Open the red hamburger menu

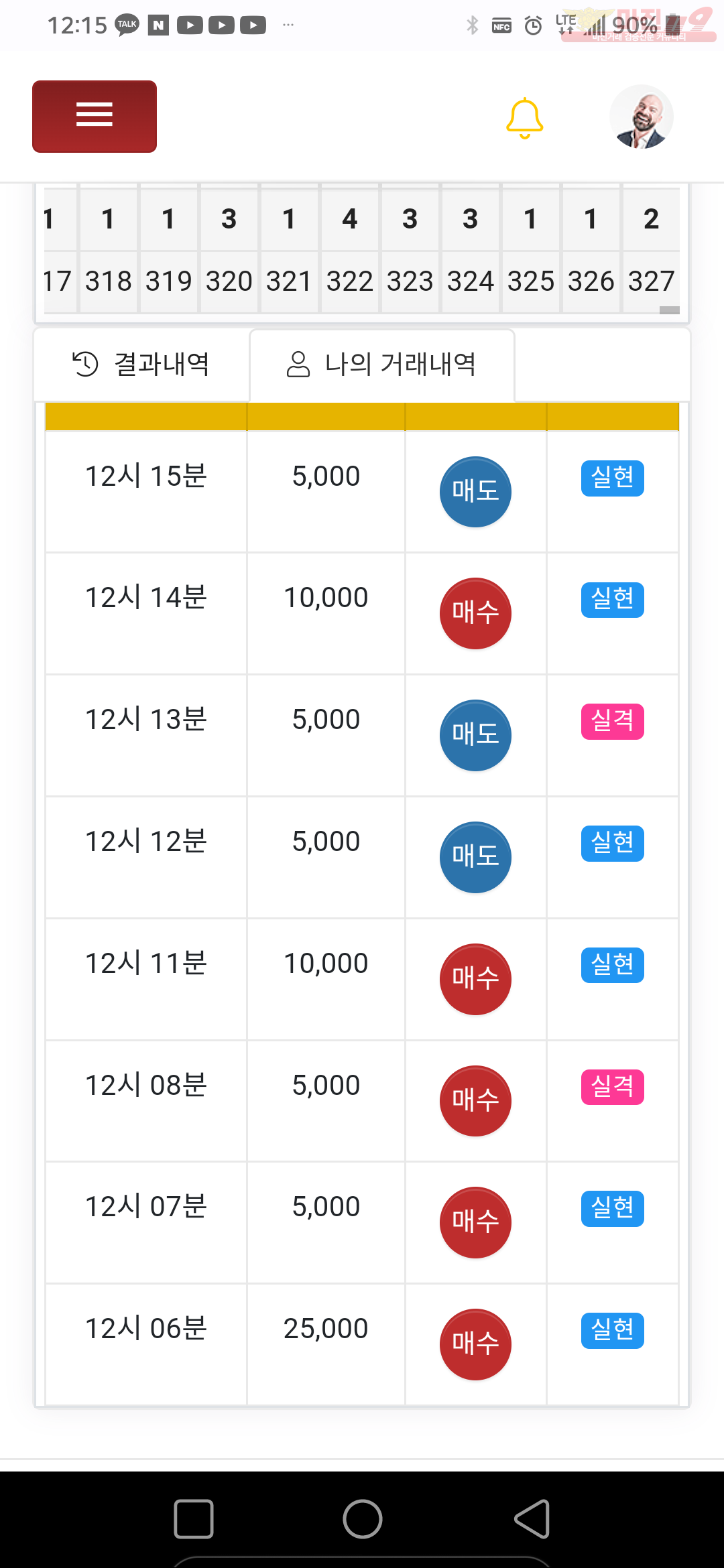coord(95,117)
